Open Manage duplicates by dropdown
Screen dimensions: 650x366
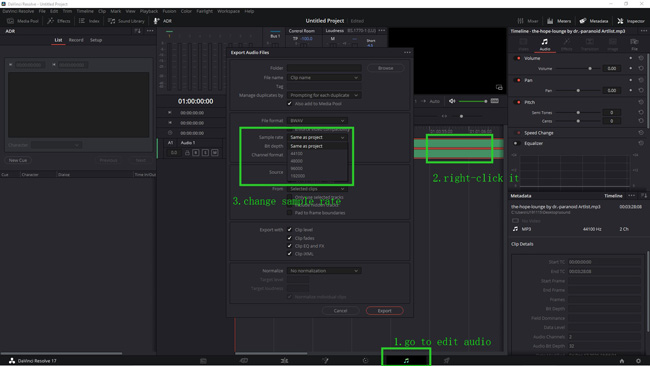[324, 95]
